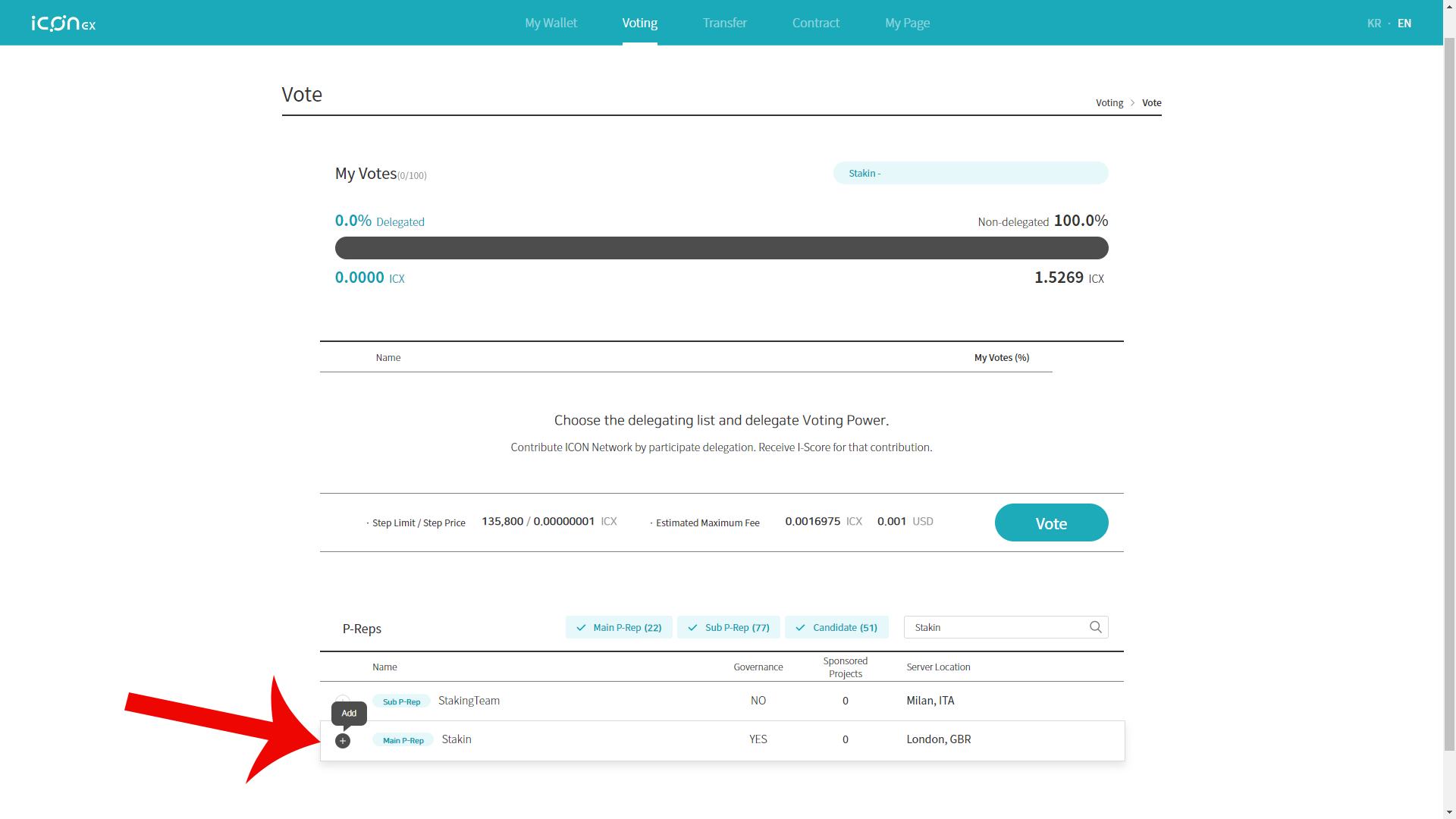Click the Stakin wallet selector box
Viewport: 1456px width, 819px height.
click(x=970, y=173)
